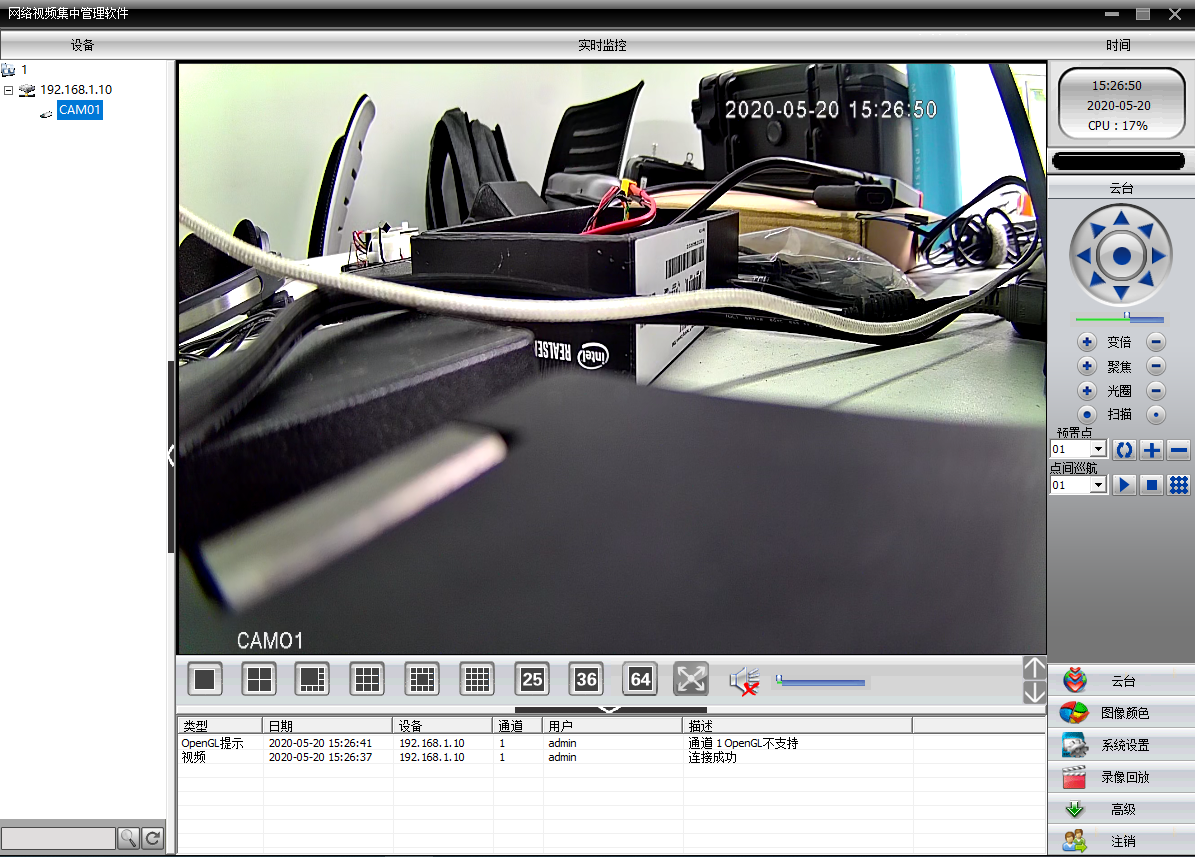Go to previous page up arrow
This screenshot has height=857, width=1195.
pyautogui.click(x=1034, y=668)
